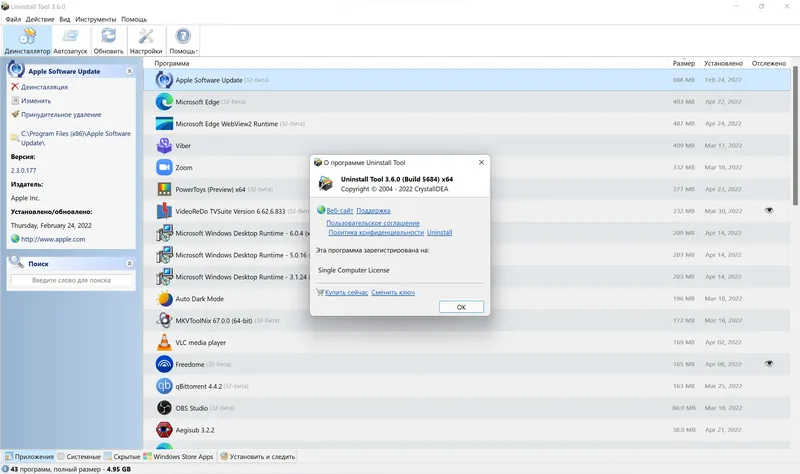
Task: Open the Автозапуск toolbar tool
Action: tap(70, 40)
